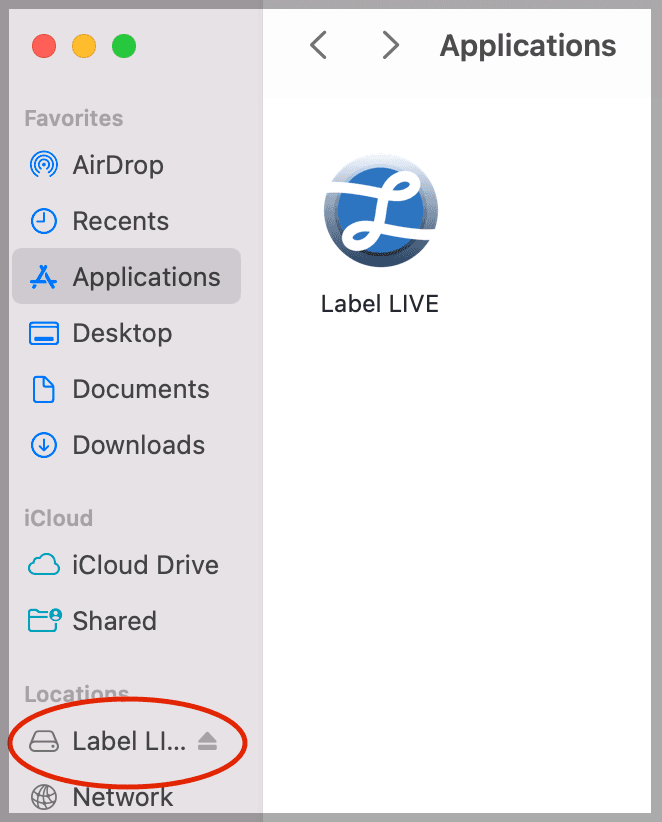Click the Applications window title

pos(528,45)
